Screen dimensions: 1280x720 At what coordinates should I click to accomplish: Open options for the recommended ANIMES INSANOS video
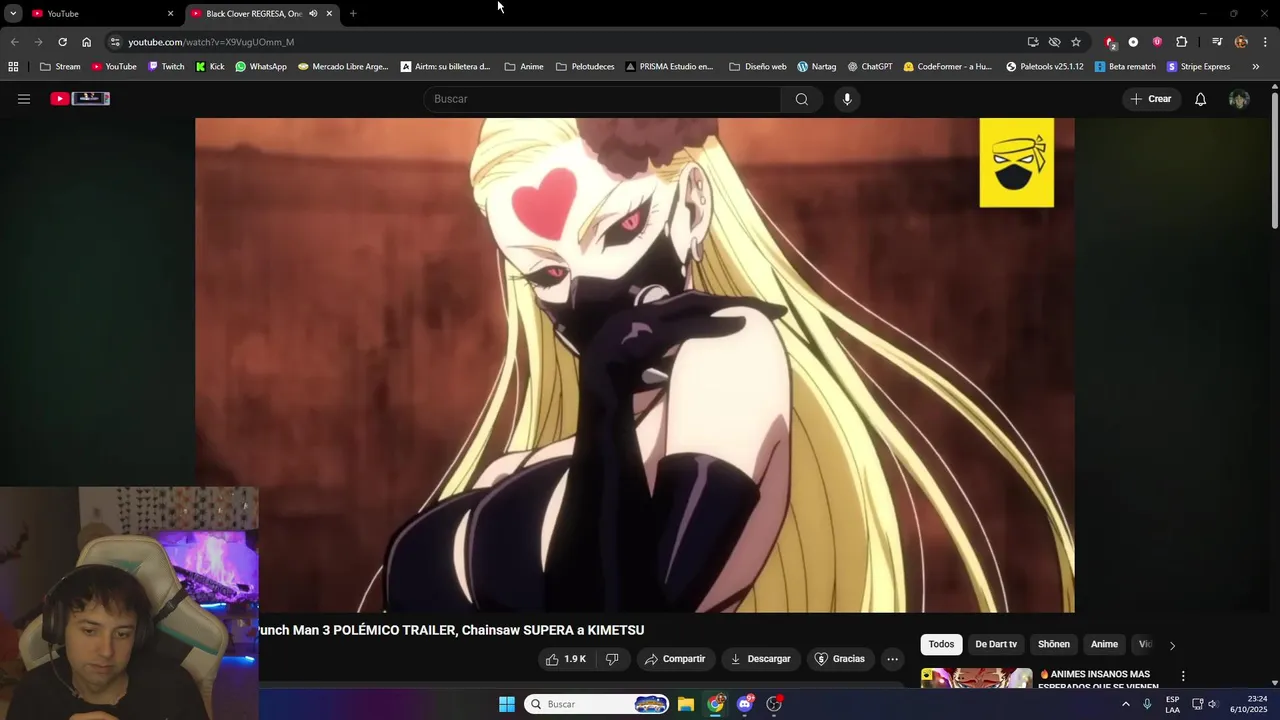1183,677
